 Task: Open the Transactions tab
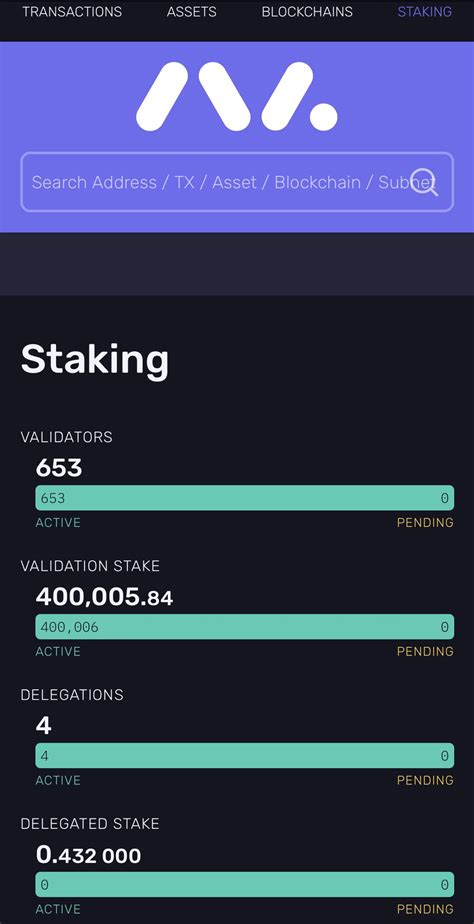(x=72, y=11)
